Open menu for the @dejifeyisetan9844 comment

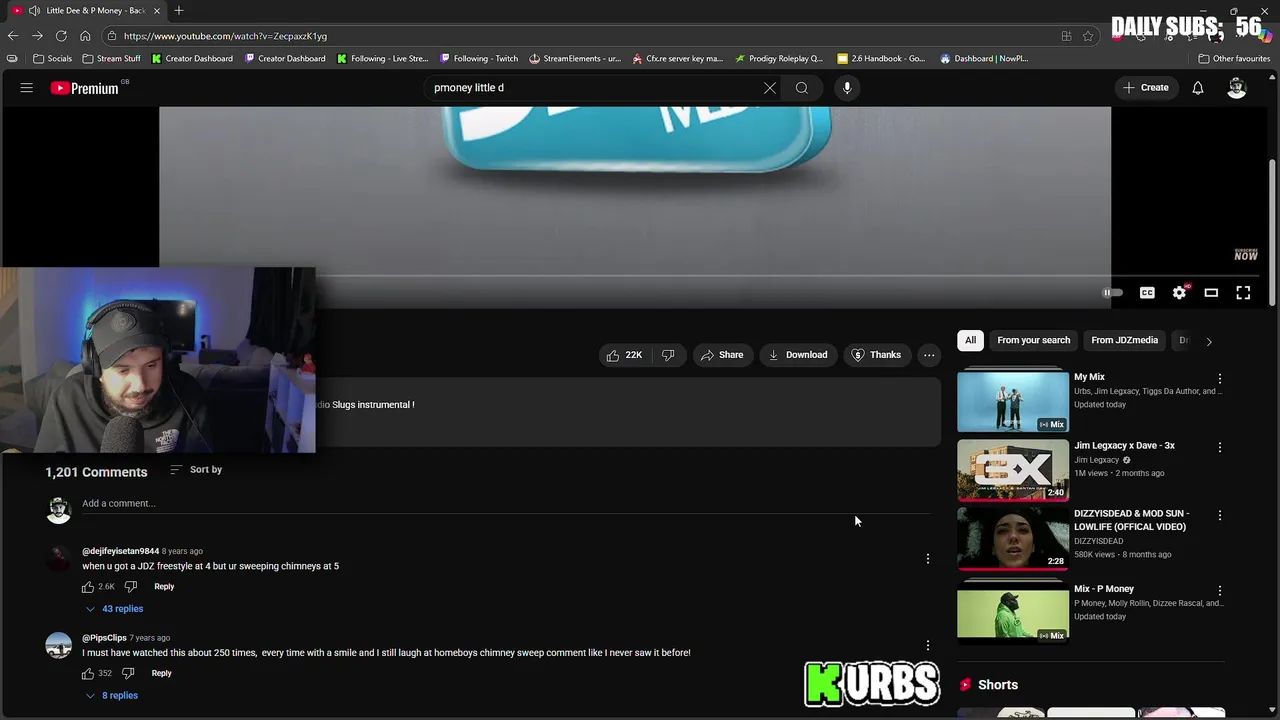928,559
